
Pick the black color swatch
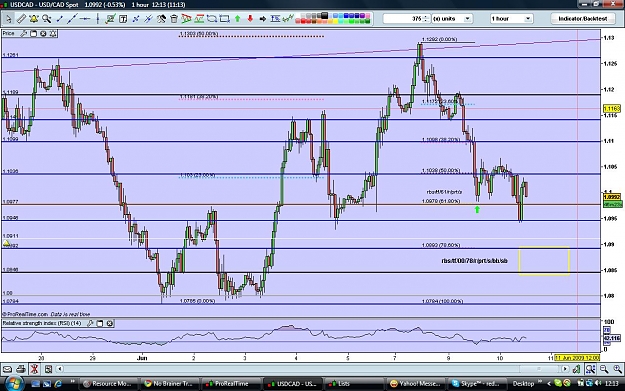[x=324, y=16]
